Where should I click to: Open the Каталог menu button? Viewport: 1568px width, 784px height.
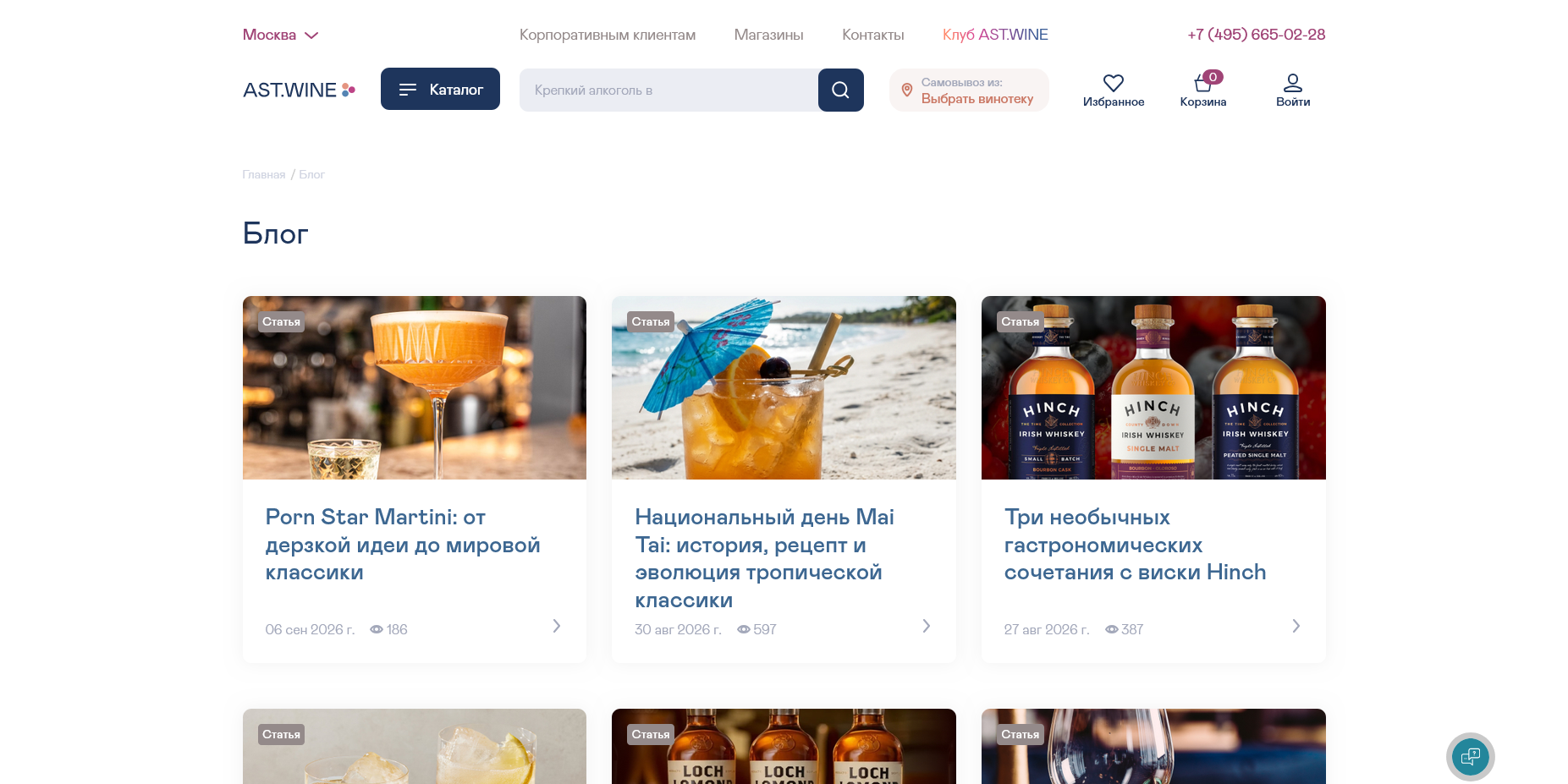coord(440,89)
